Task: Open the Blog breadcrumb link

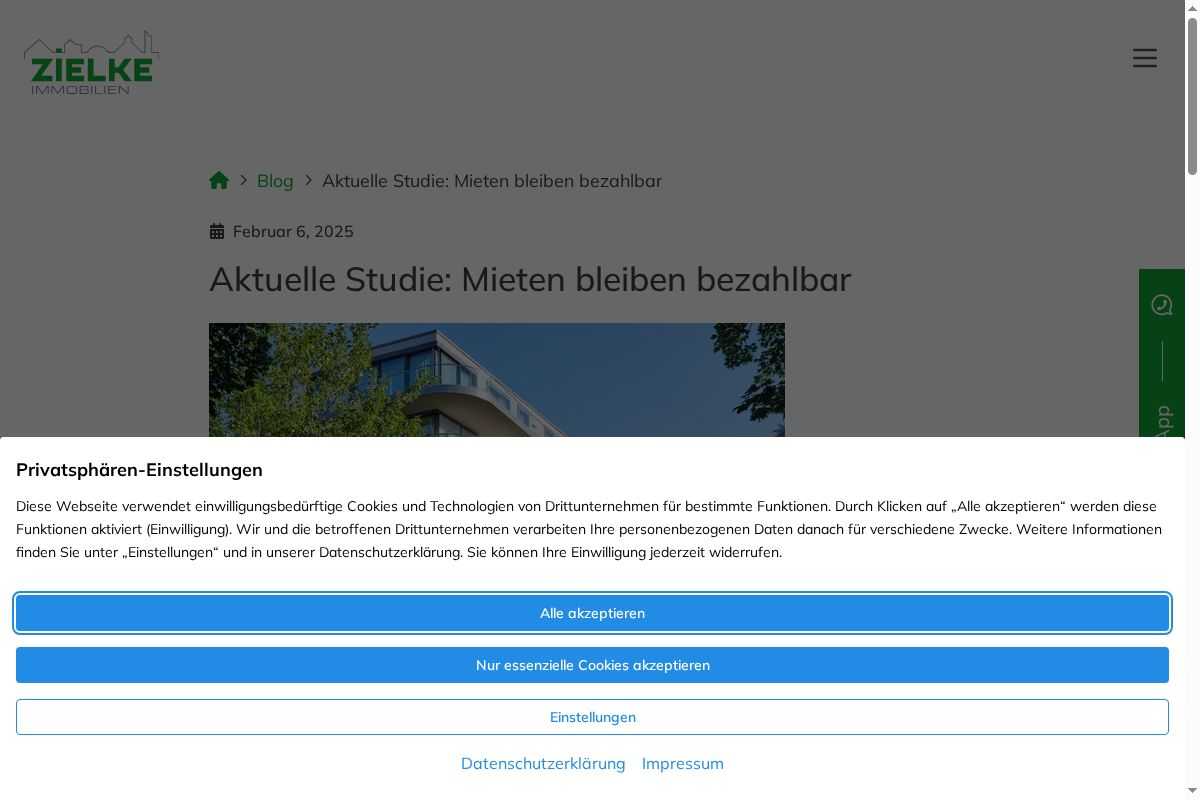Action: tap(275, 181)
